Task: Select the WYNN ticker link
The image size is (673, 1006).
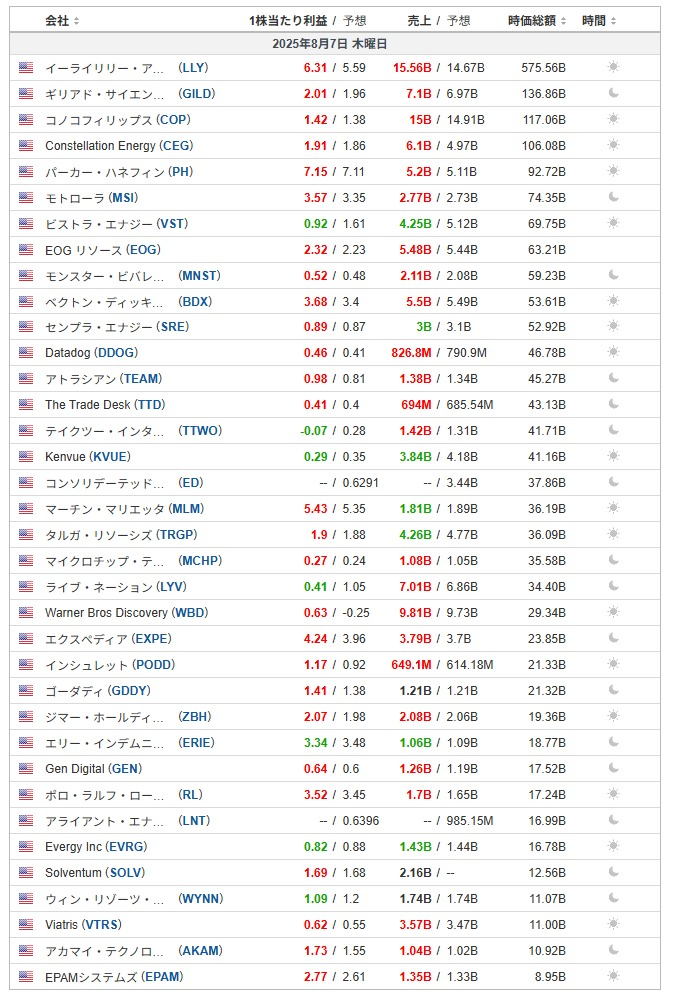Action: tap(201, 899)
